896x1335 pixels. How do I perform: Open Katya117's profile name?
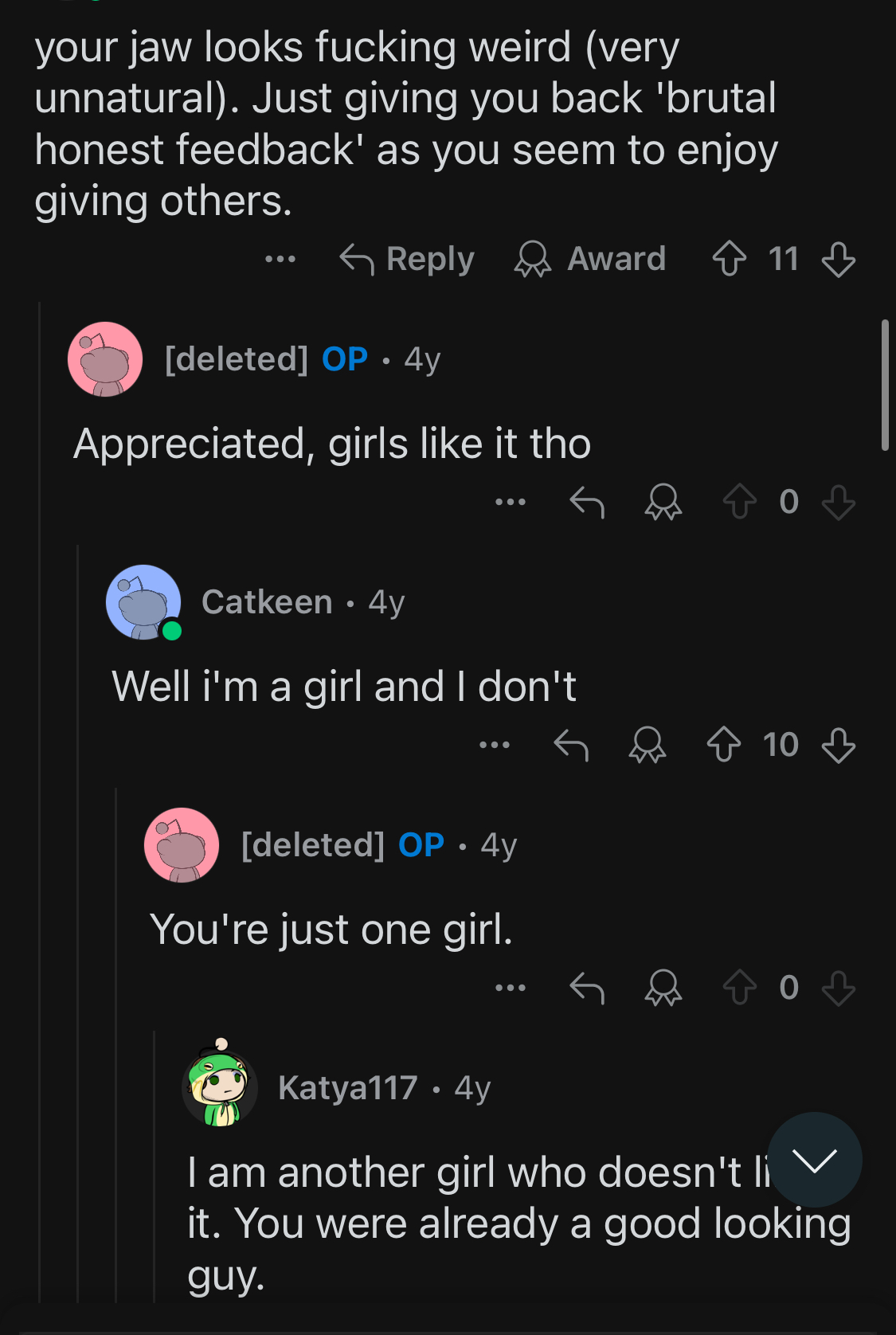click(348, 1088)
